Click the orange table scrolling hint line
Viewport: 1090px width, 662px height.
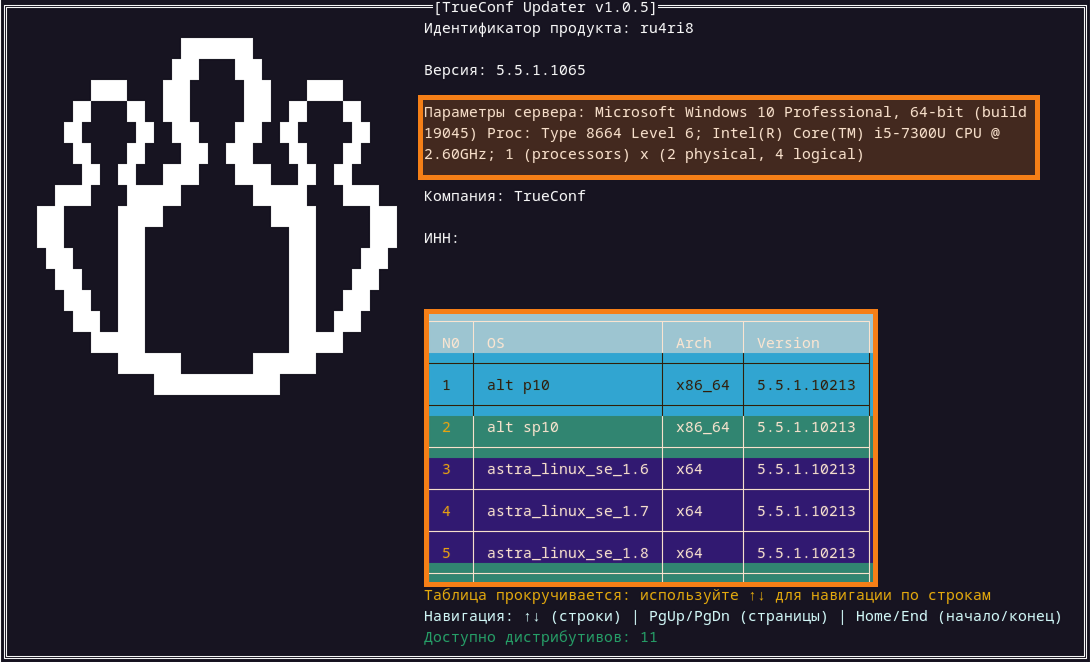[707, 596]
